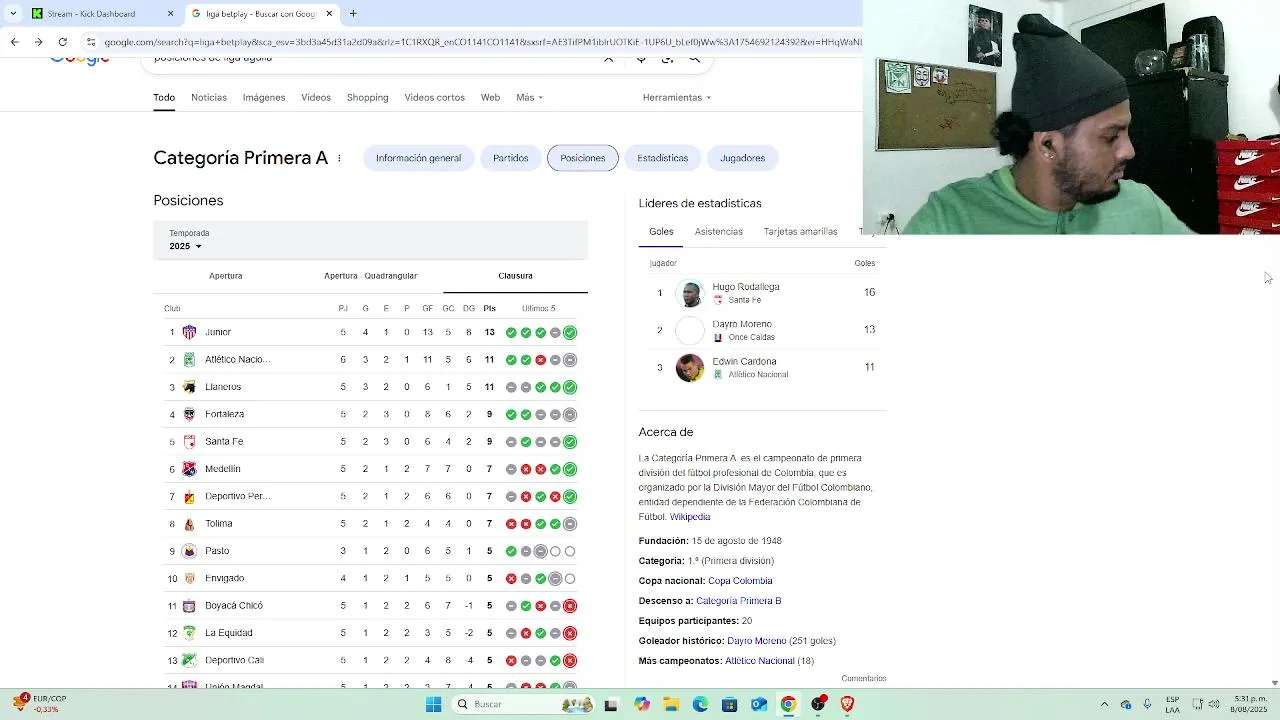Click the Llaneros team crest icon
Image resolution: width=1280 pixels, height=720 pixels.
pos(189,387)
